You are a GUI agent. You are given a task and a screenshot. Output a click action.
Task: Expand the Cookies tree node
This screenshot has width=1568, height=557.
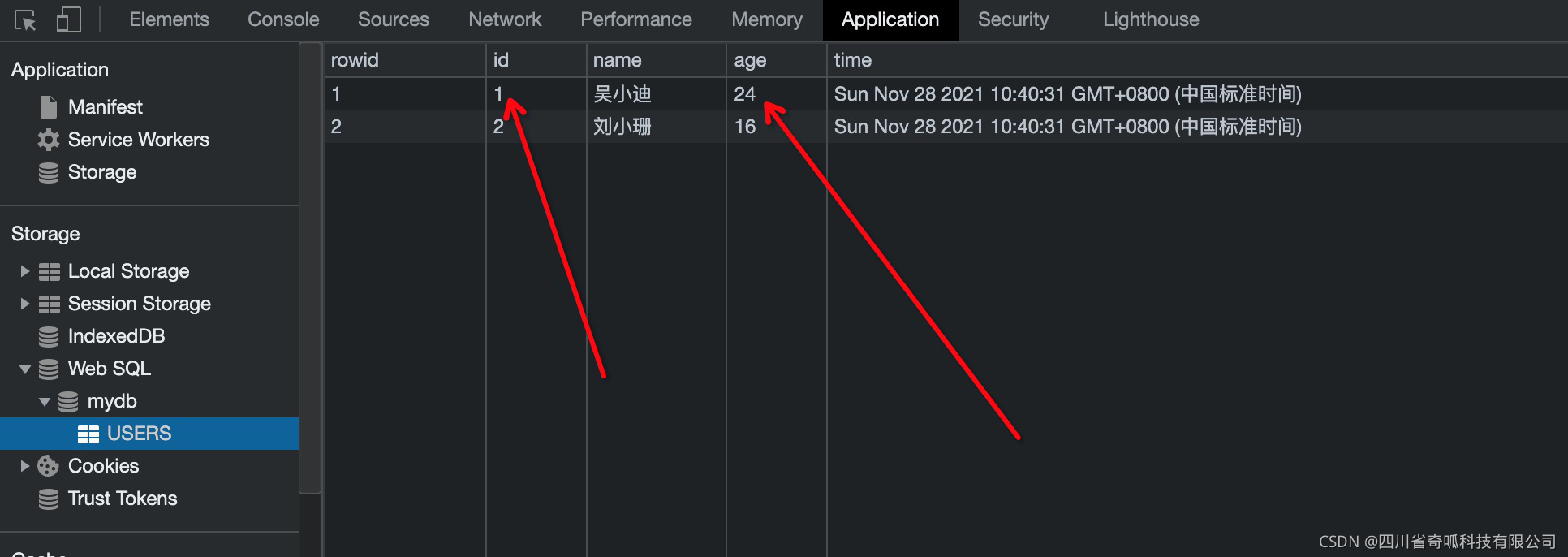[x=24, y=466]
